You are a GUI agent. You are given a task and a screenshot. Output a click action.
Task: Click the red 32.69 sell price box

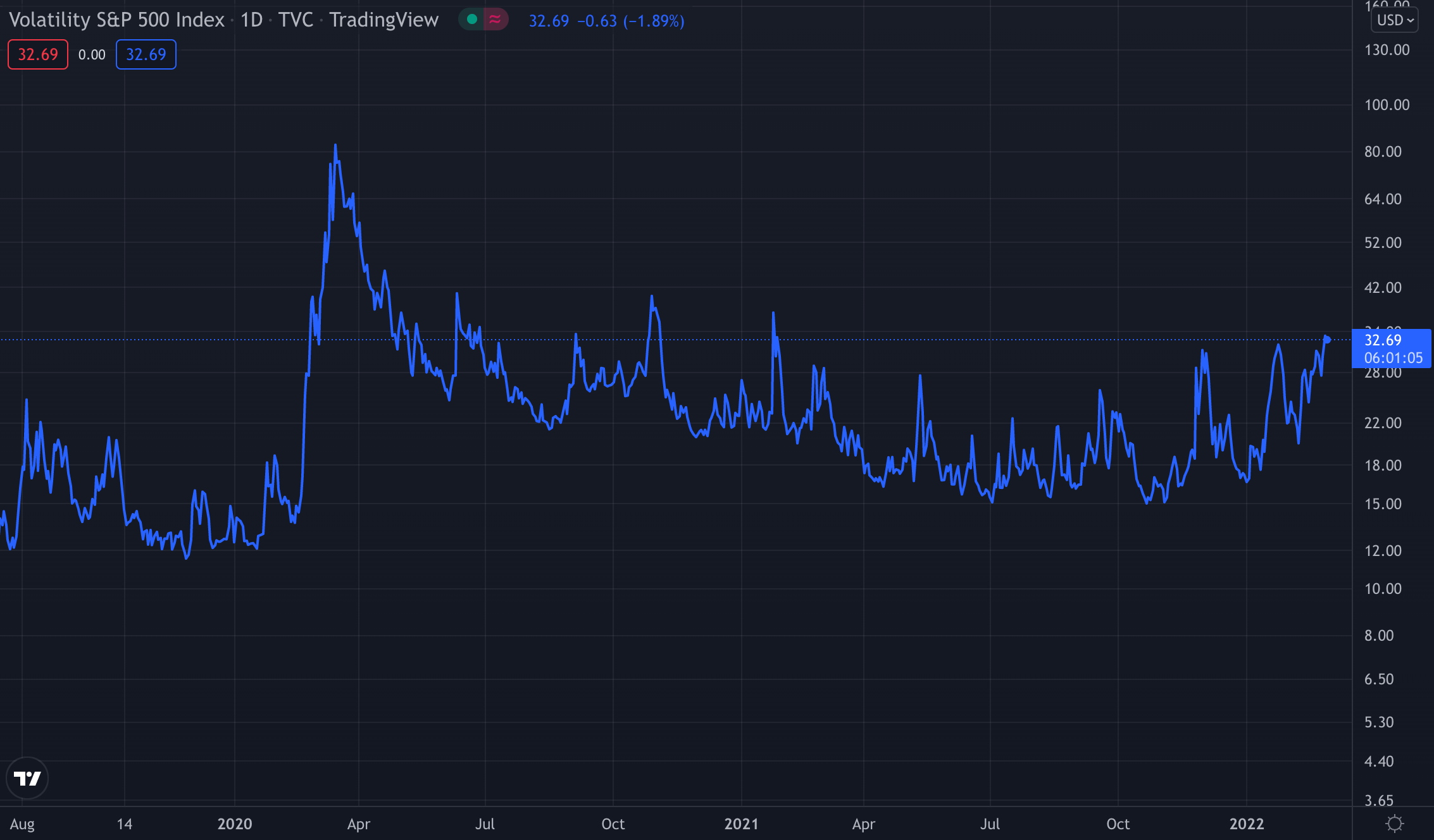click(x=38, y=54)
